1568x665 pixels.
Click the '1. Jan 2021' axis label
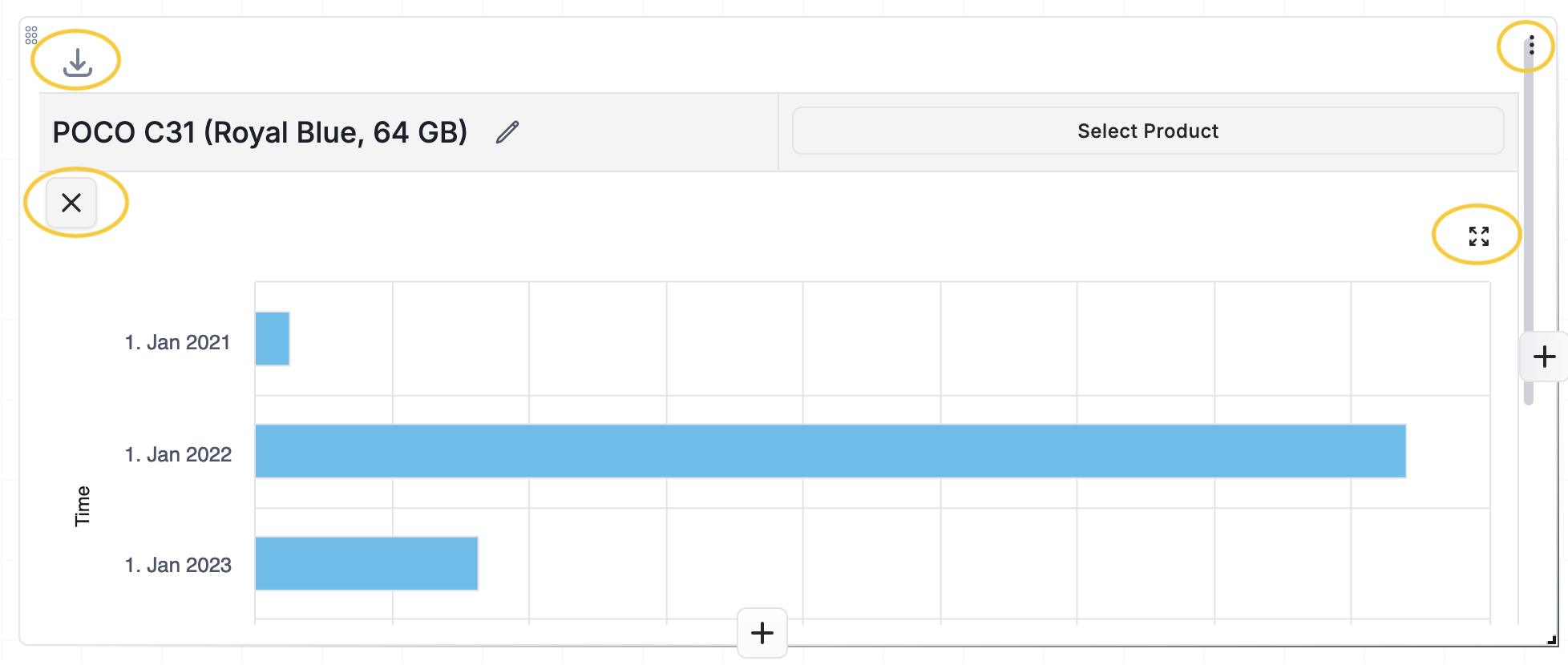[177, 342]
